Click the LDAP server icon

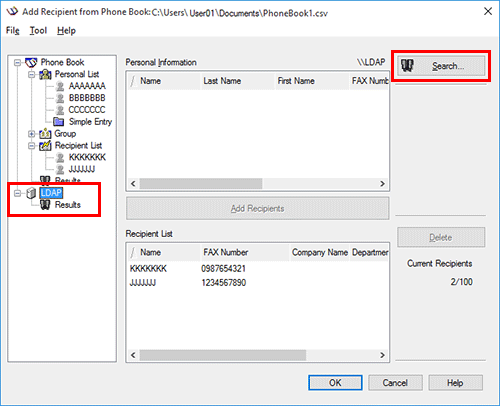coord(31,193)
